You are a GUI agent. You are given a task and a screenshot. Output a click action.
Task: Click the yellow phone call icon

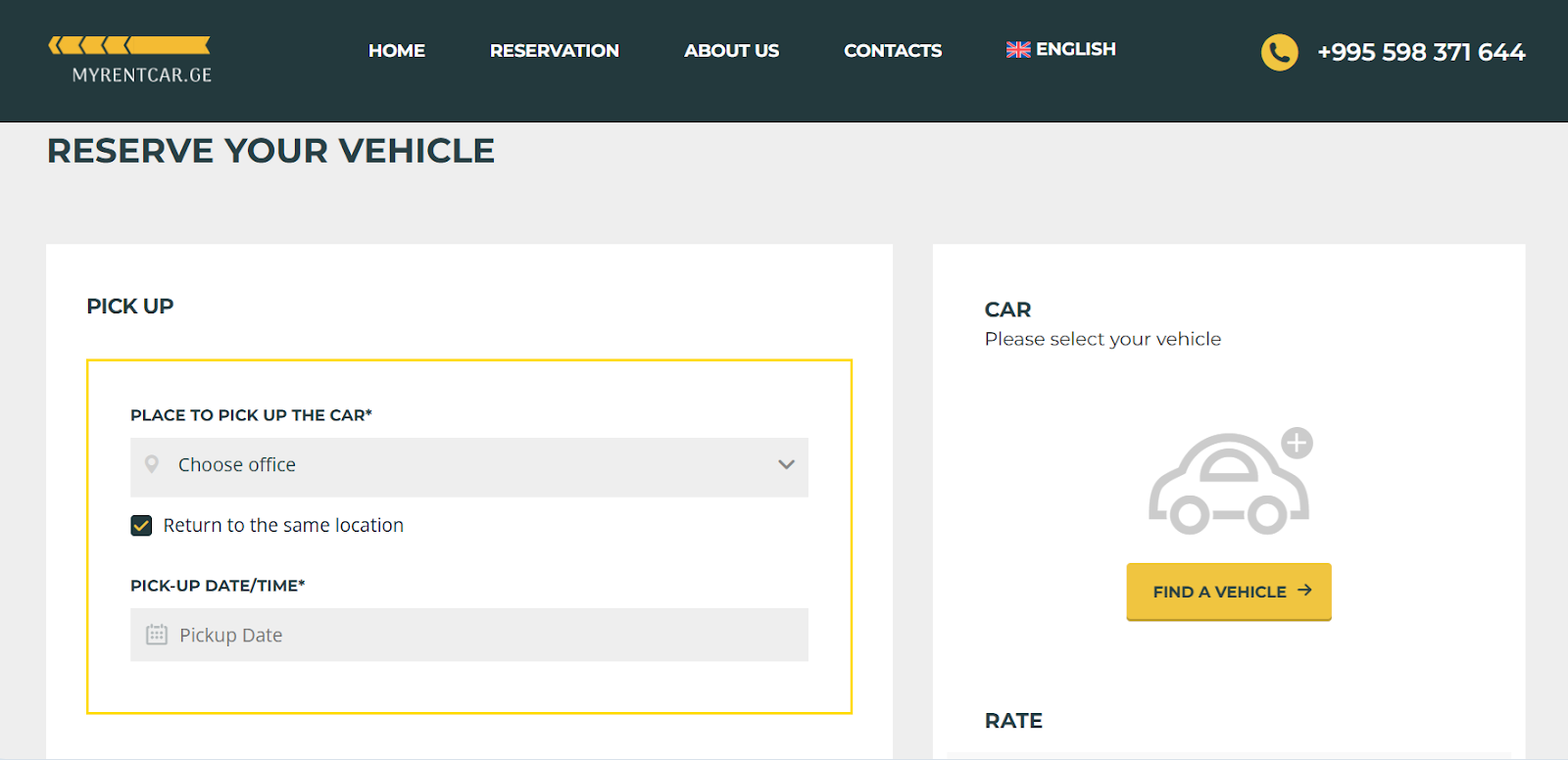click(1279, 52)
